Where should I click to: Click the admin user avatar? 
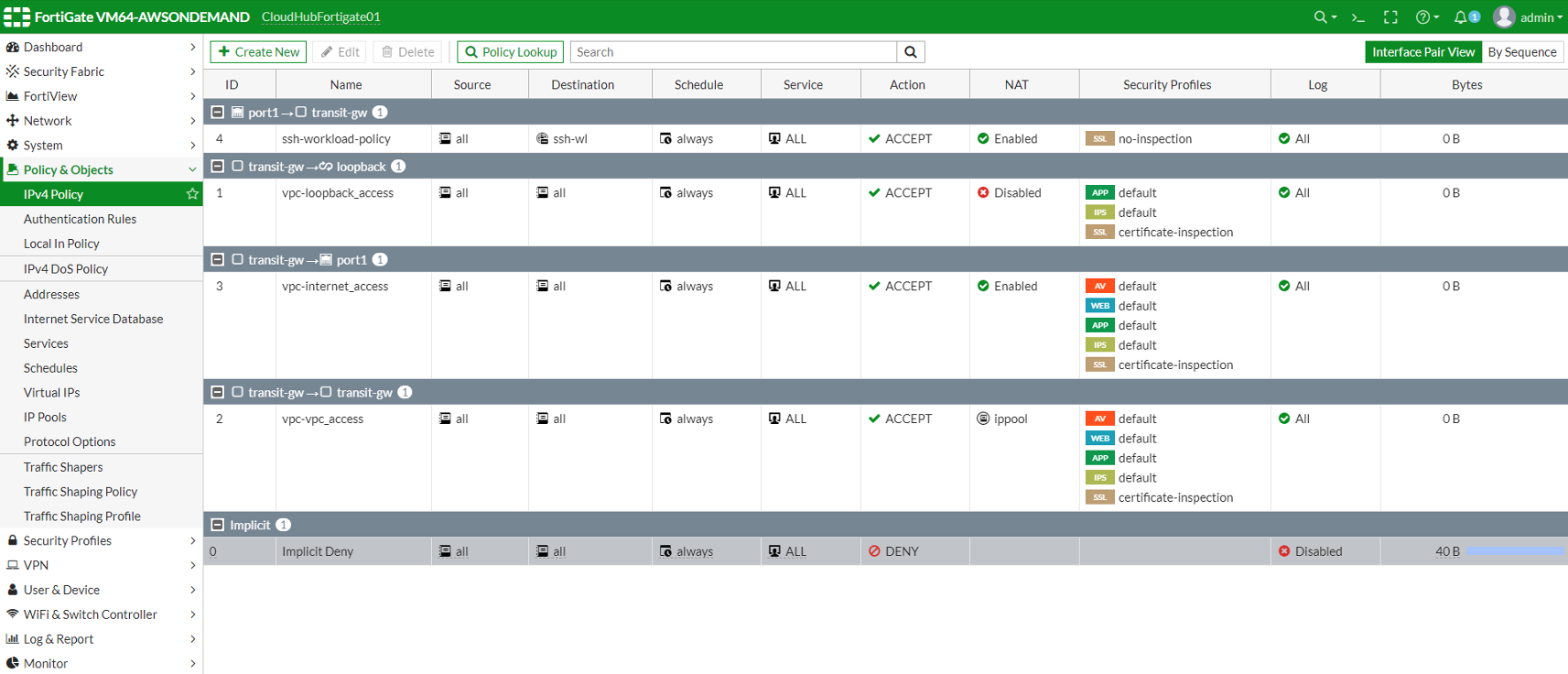click(1504, 17)
